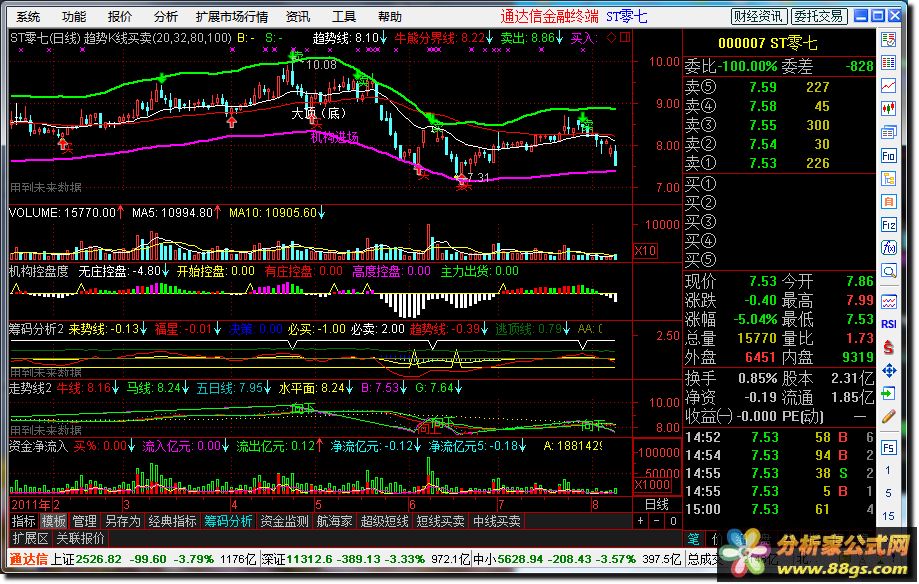The image size is (919, 584).
Task: Click the 通达信 label in status bar
Action: pyautogui.click(x=28, y=559)
